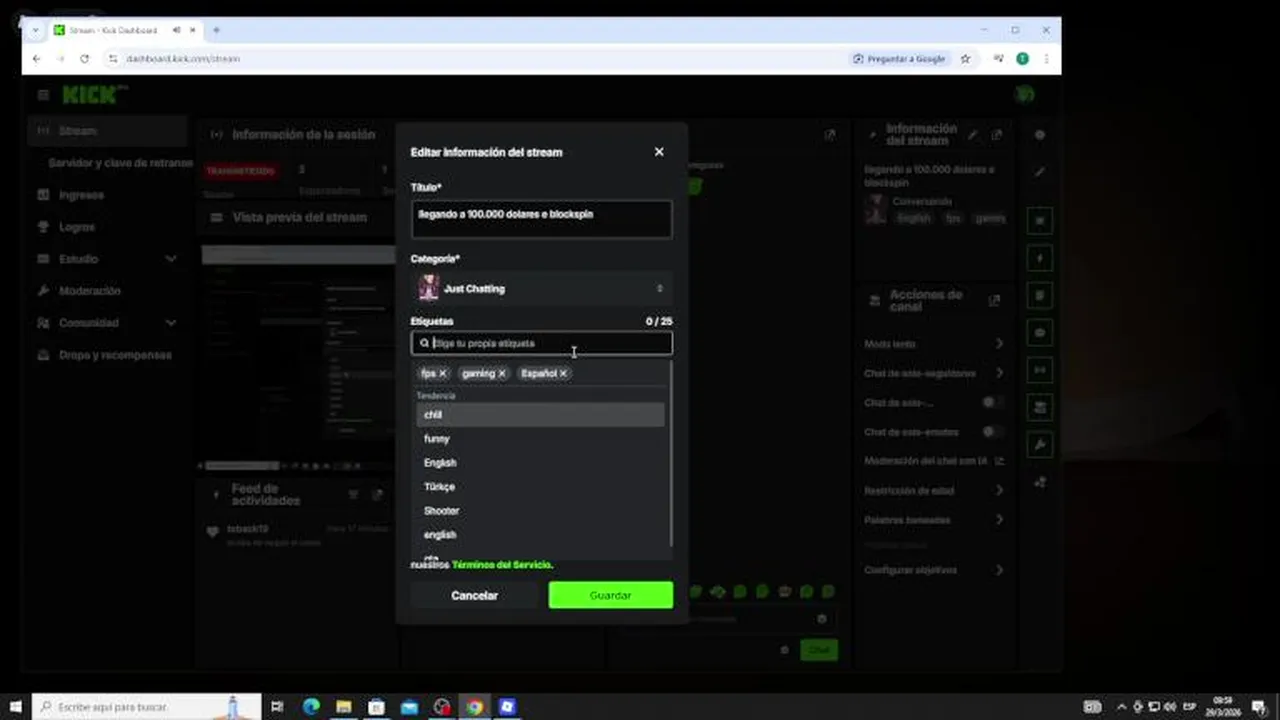The height and width of the screenshot is (720, 1280).
Task: Filter the Feed de actividades
Action: click(x=353, y=494)
